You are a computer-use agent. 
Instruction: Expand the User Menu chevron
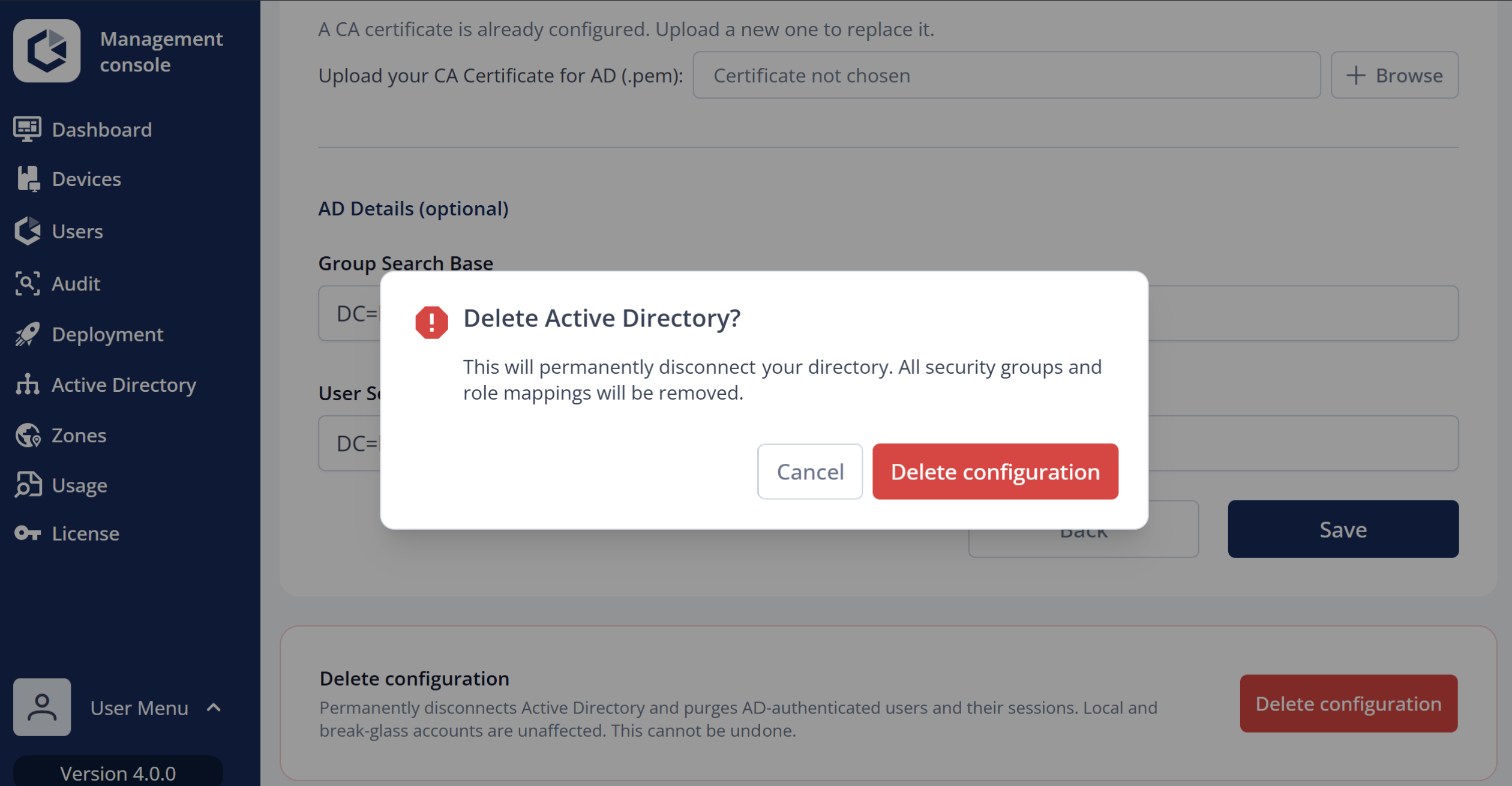point(214,707)
